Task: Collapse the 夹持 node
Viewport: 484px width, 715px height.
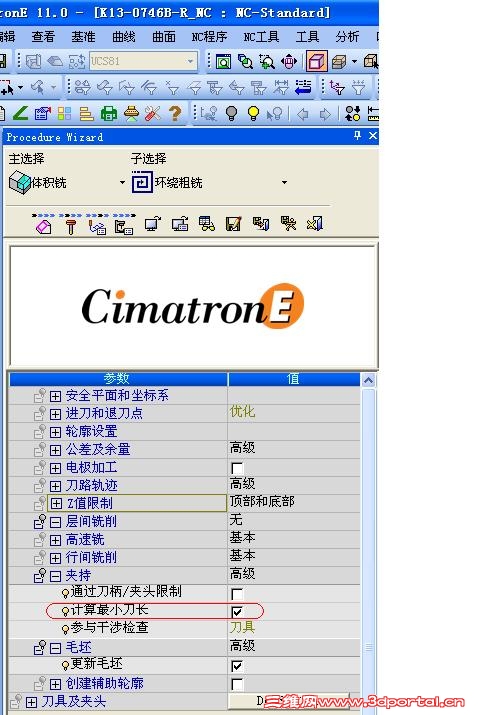Action: coord(55,576)
